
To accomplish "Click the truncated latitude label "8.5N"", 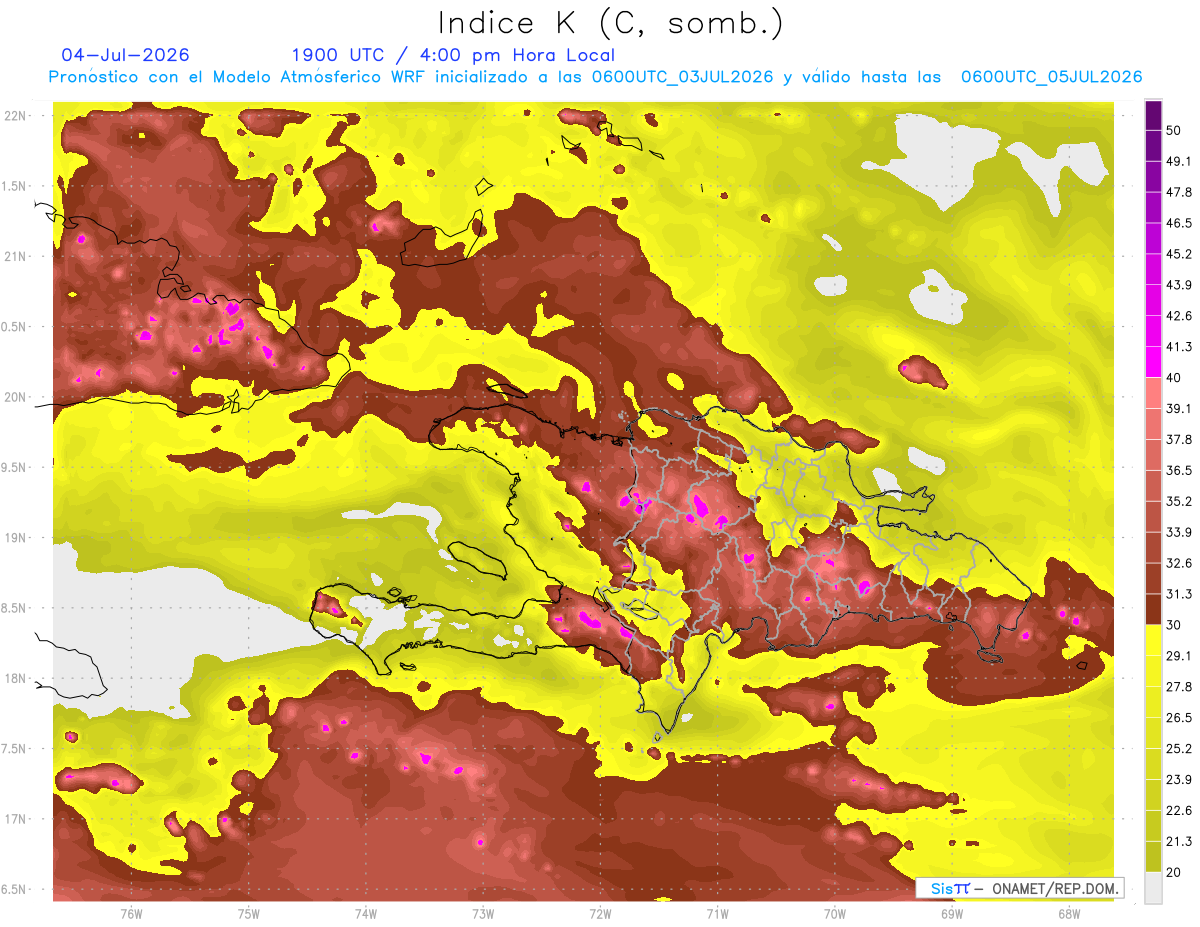I will click(15, 608).
